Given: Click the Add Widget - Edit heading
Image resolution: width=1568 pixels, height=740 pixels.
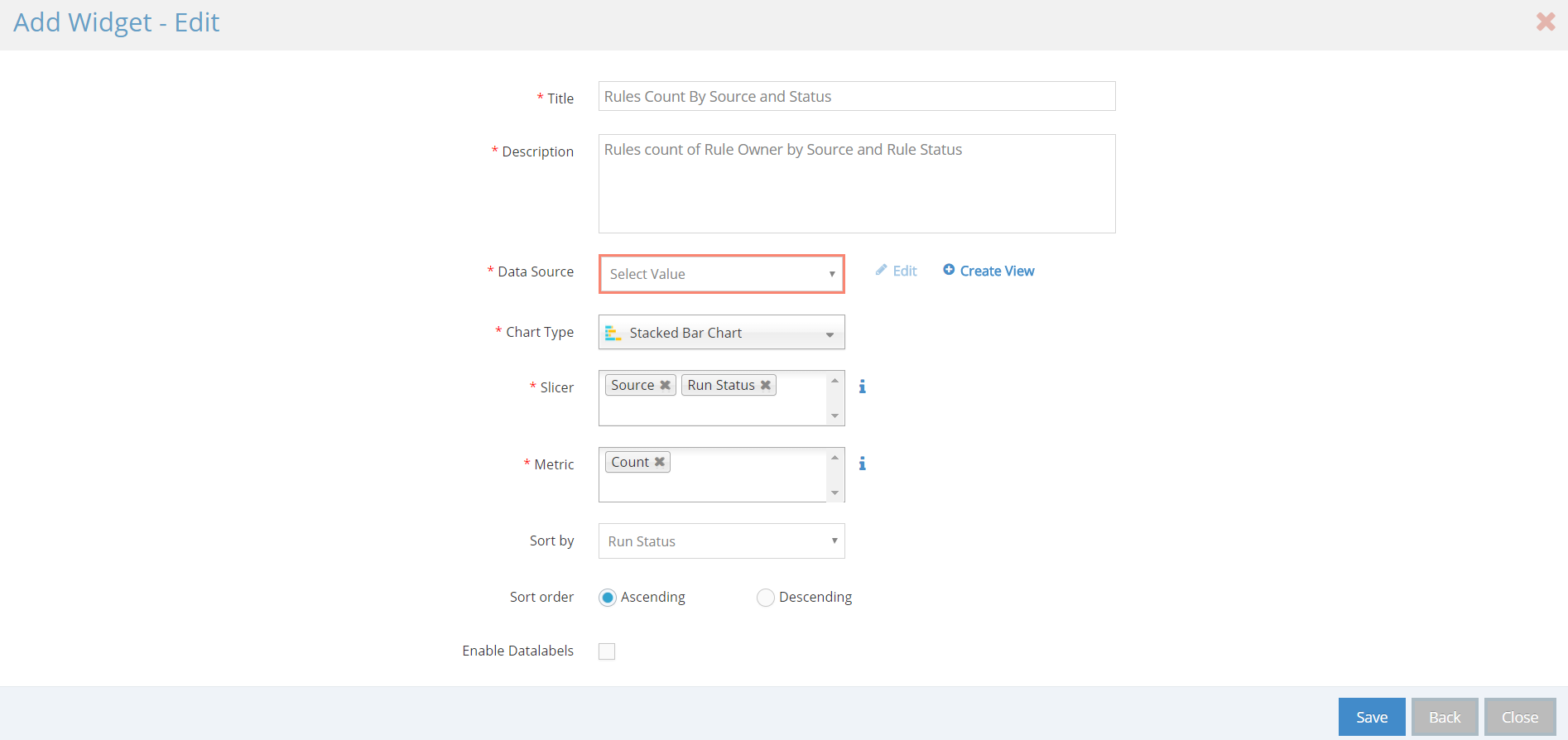Looking at the screenshot, I should point(116,22).
